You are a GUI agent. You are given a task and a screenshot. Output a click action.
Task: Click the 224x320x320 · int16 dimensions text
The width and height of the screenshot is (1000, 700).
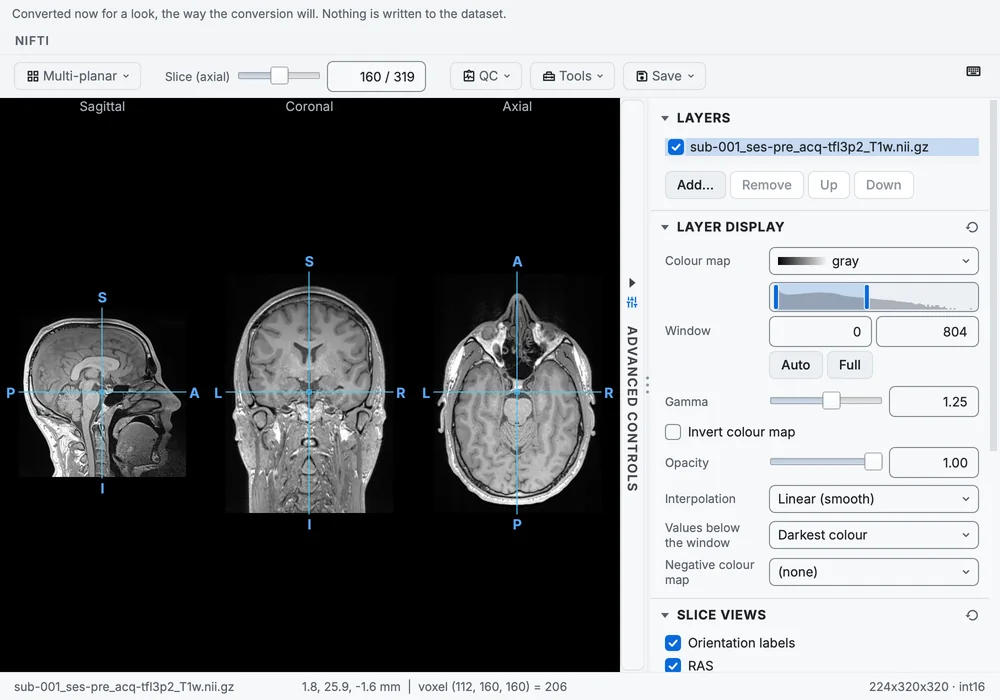[927, 687]
